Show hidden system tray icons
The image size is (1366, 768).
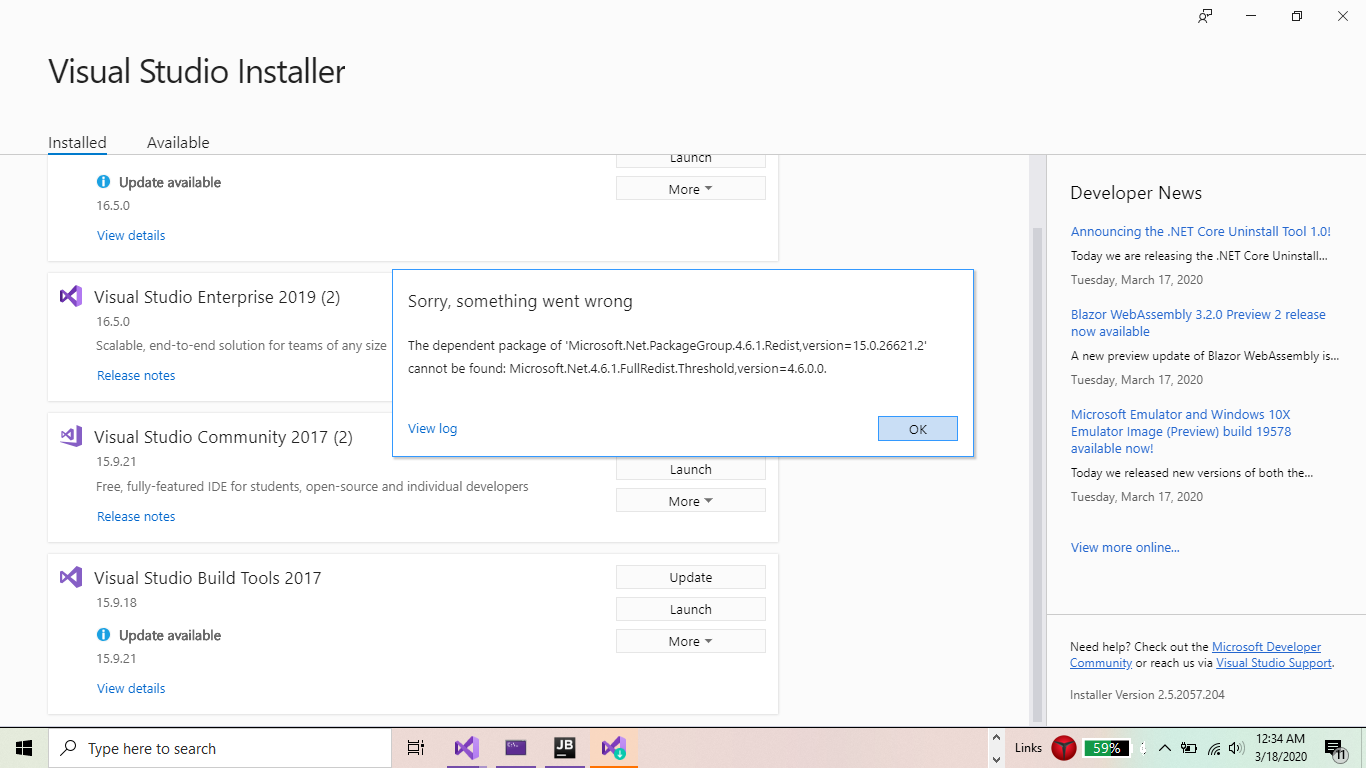click(x=1164, y=748)
